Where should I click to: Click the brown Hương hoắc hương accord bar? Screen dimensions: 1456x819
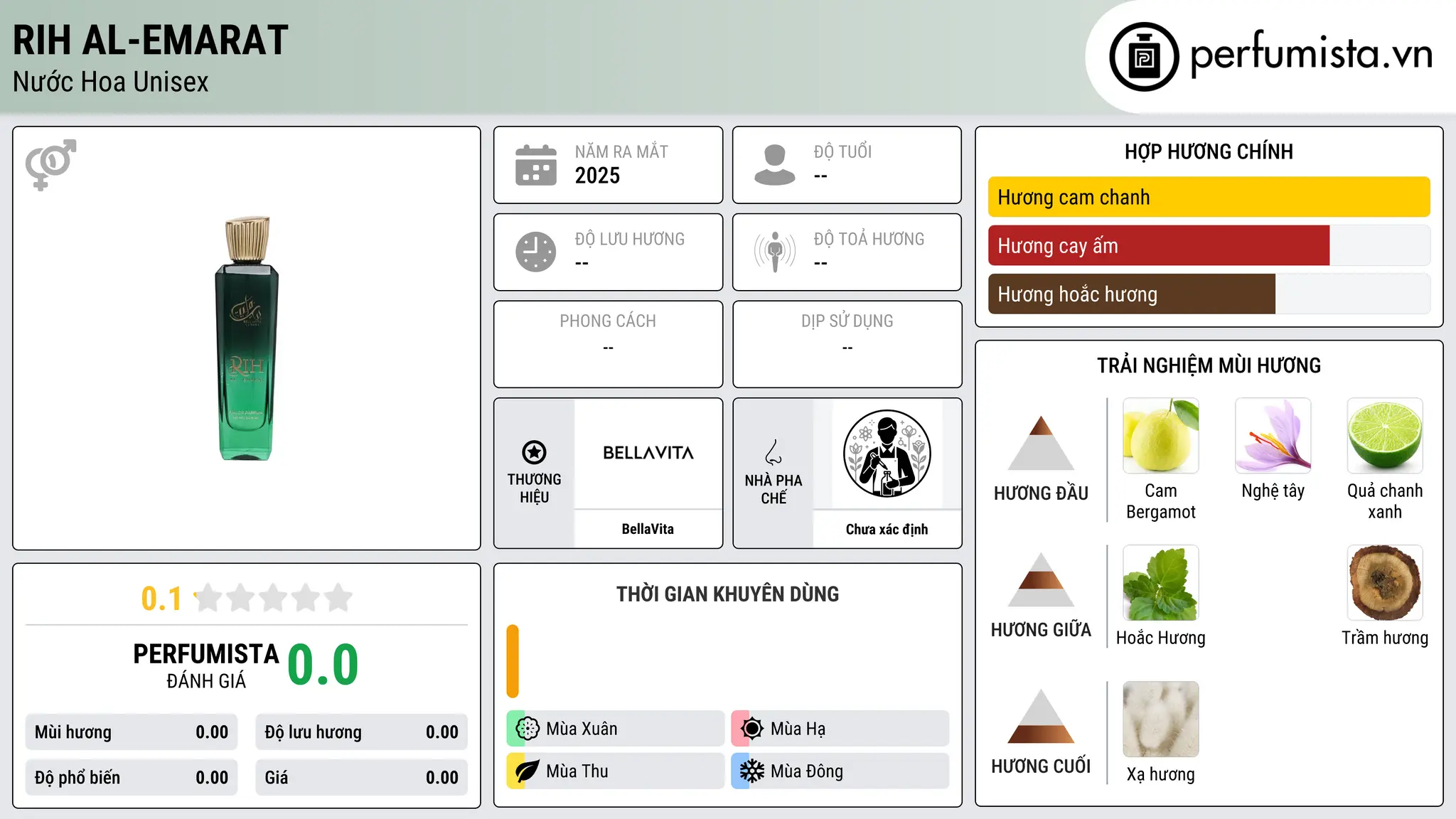(1132, 294)
